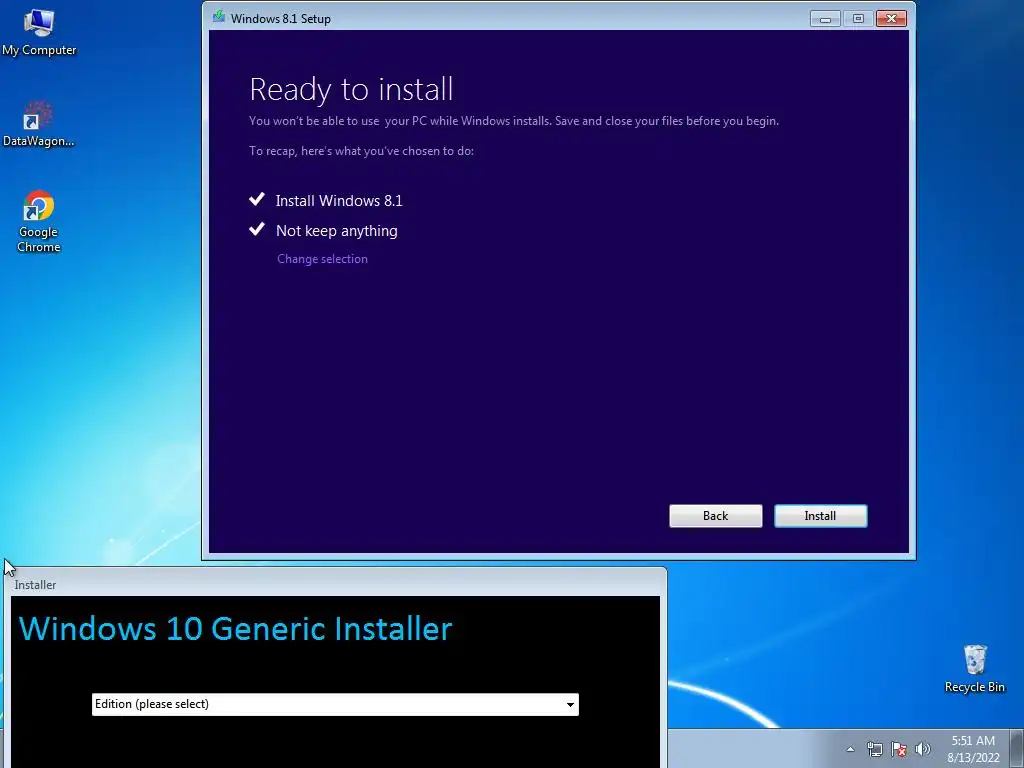Click the 'Ready to install' heading
1024x768 pixels.
(351, 89)
